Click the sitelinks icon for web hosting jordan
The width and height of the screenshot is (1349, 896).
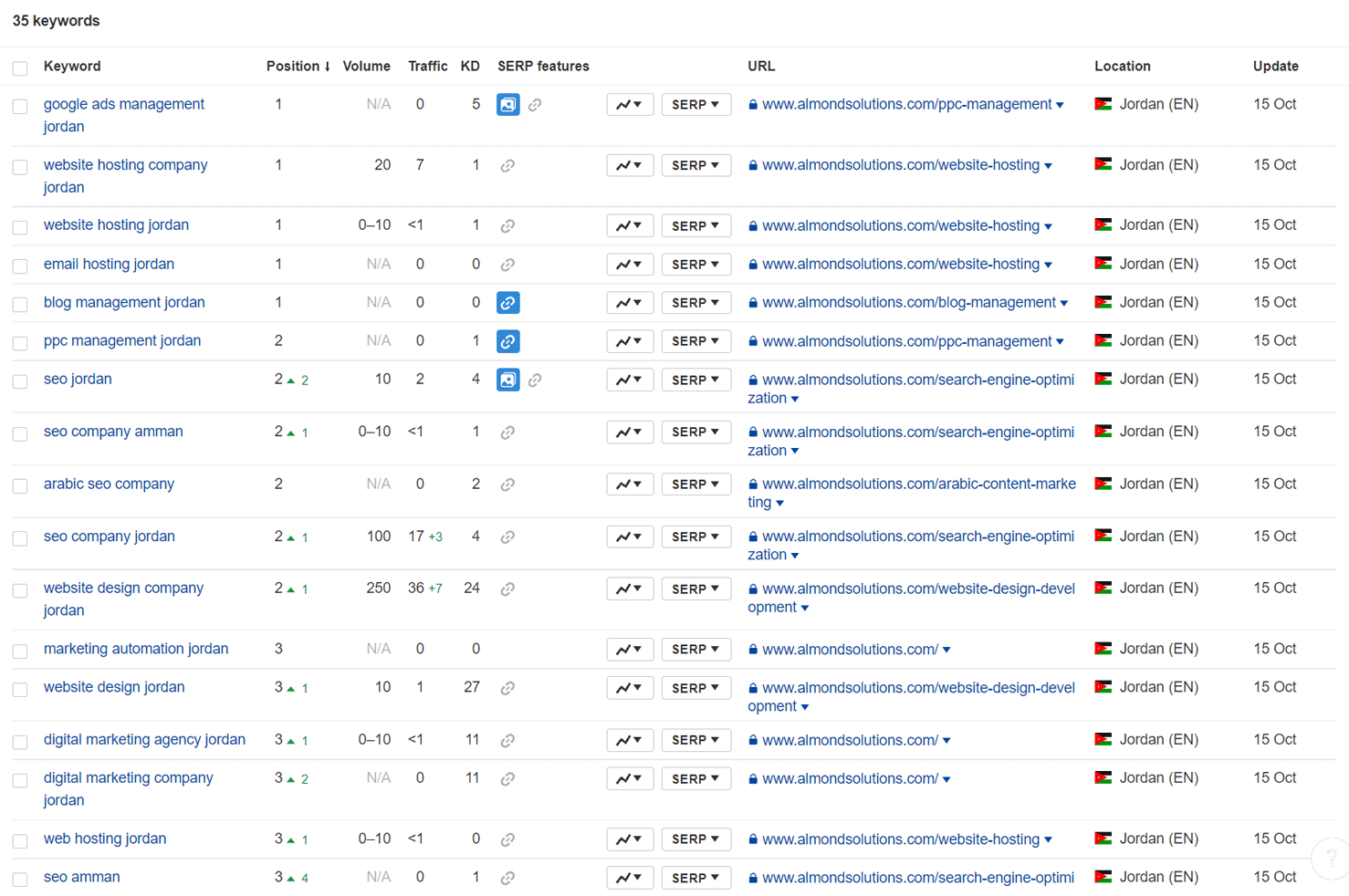click(x=507, y=839)
